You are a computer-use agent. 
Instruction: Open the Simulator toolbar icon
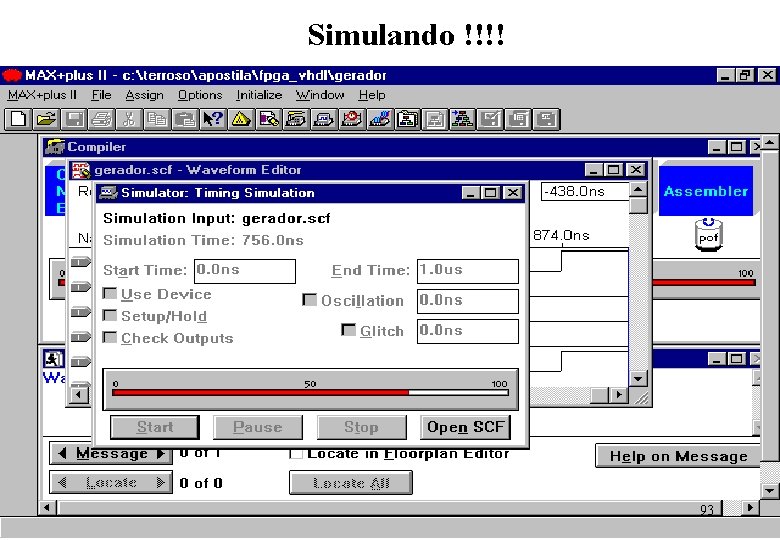324,119
